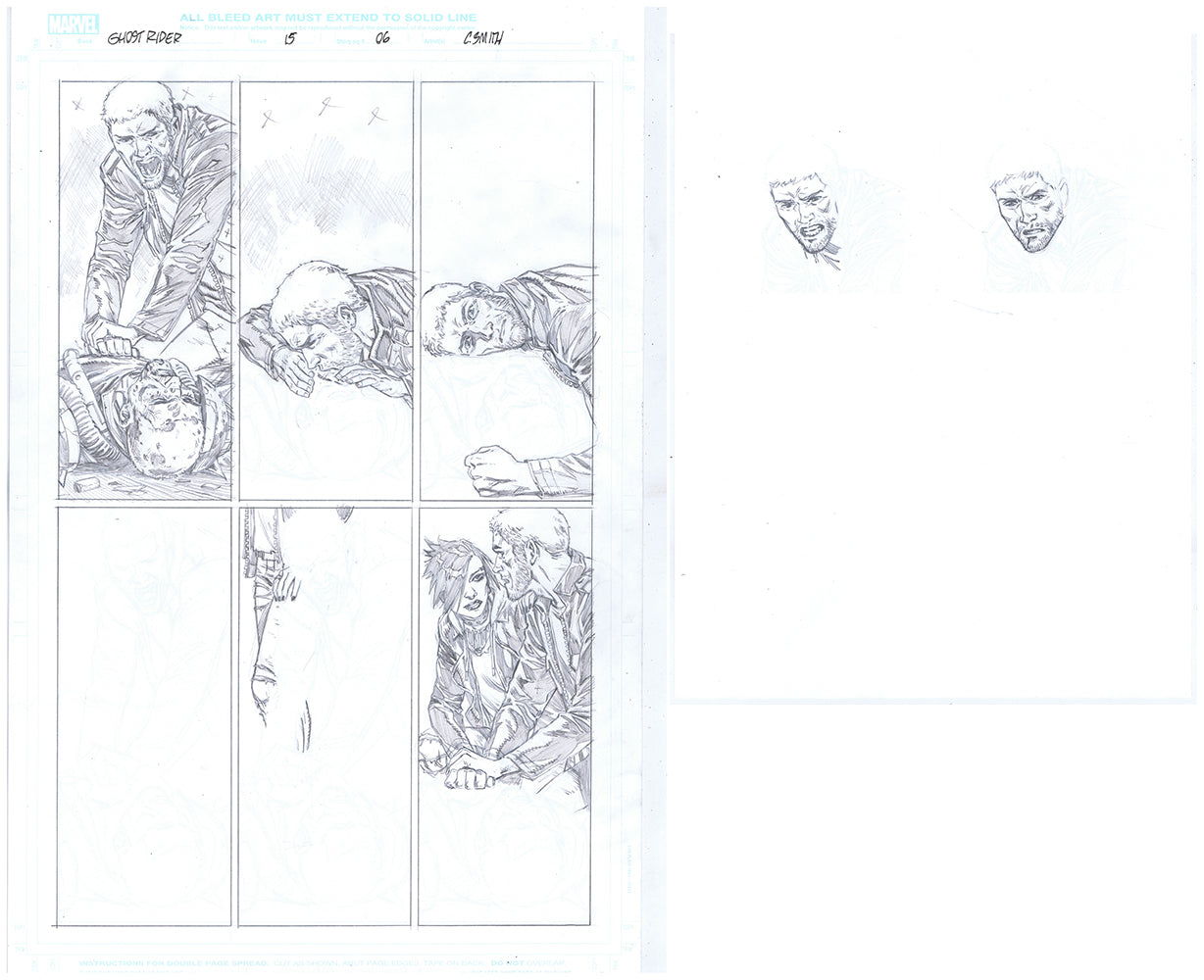Click the handwritten issue number 15

coord(288,39)
